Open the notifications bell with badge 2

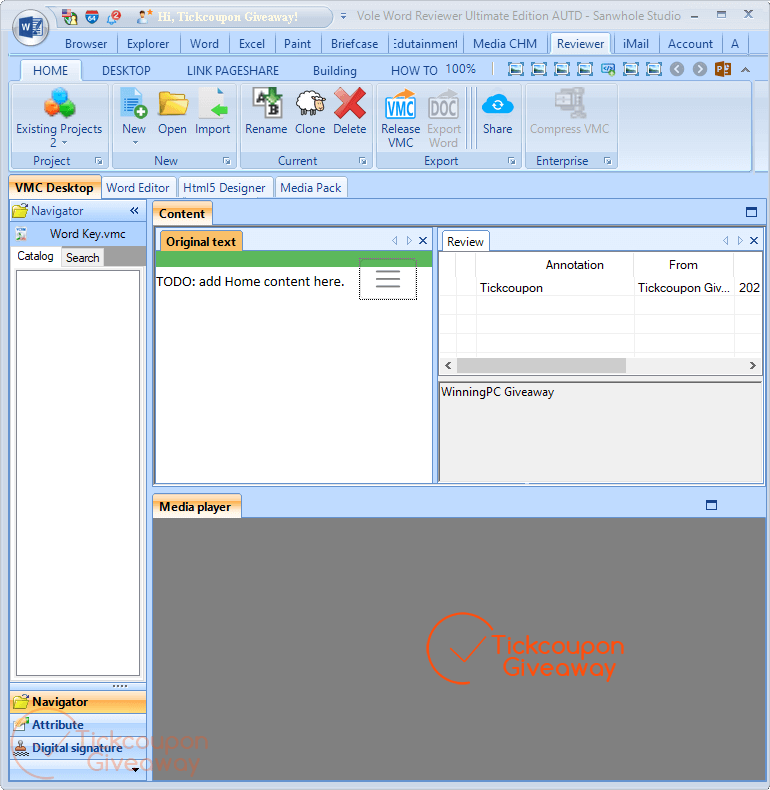pos(114,17)
